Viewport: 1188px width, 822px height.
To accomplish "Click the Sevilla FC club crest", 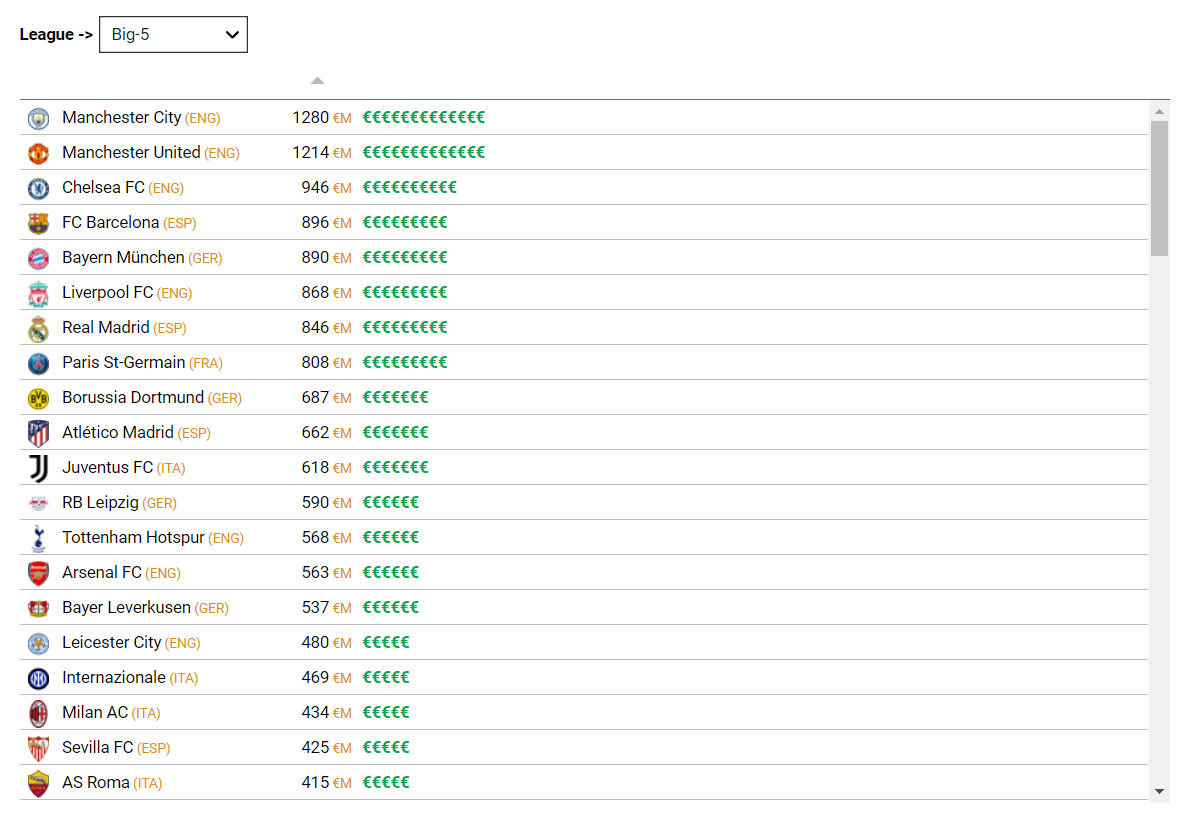I will click(39, 748).
